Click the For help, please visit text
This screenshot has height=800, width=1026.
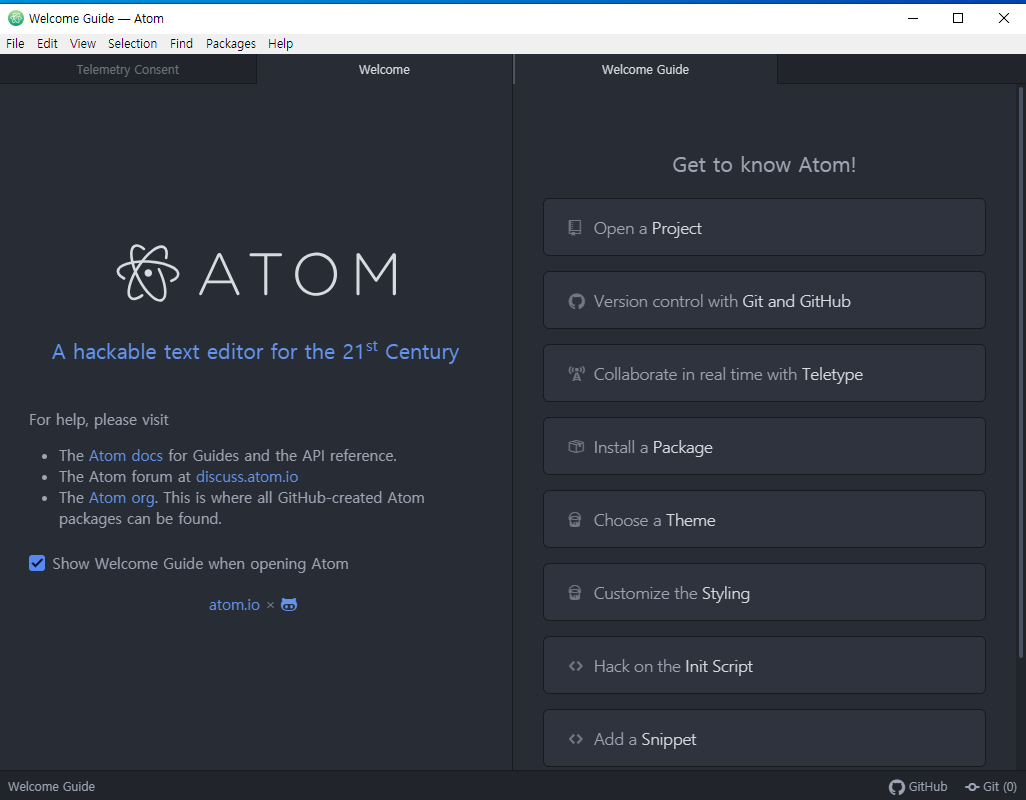pos(99,419)
